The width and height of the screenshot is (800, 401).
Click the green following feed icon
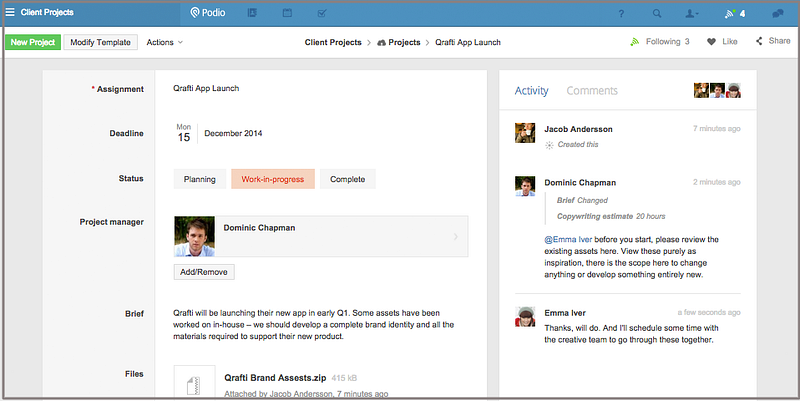pos(635,42)
